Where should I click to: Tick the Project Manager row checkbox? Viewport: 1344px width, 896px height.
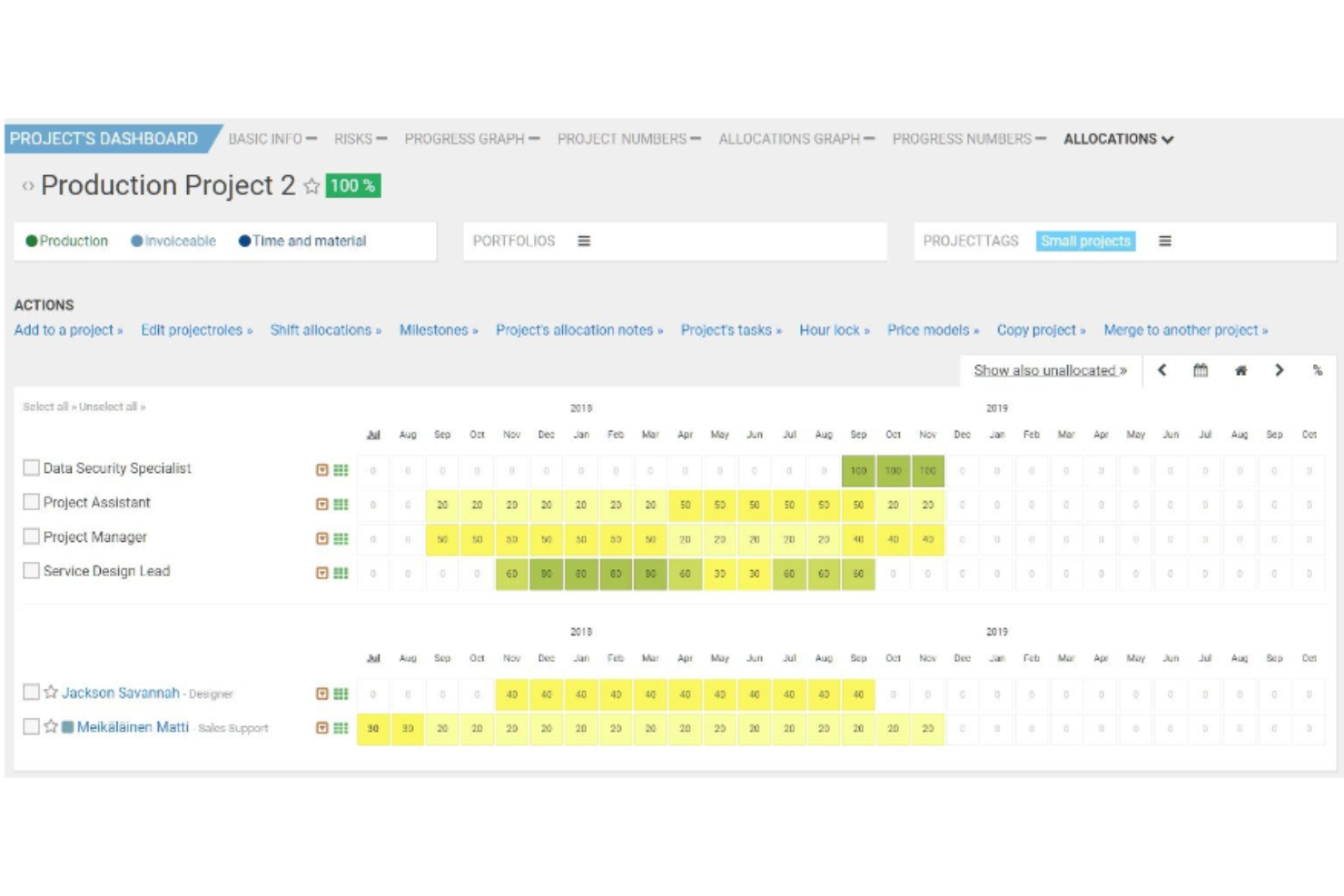click(x=31, y=537)
